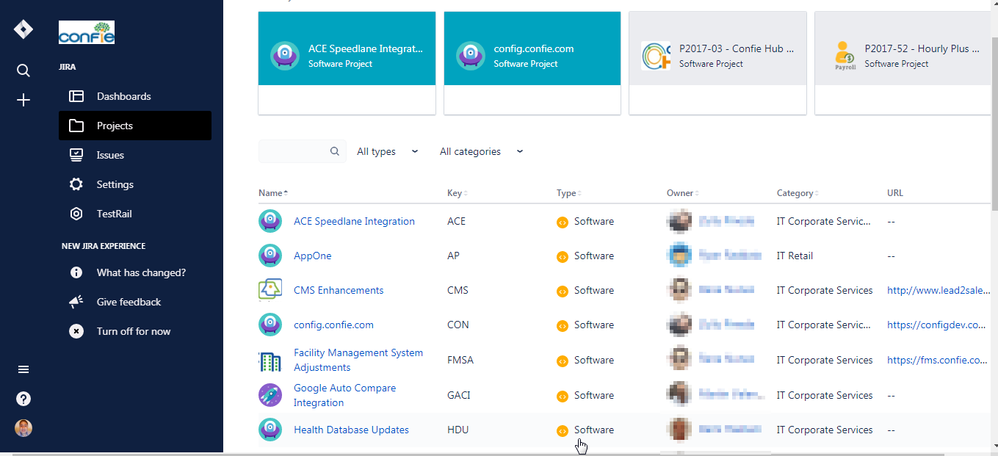Image resolution: width=998 pixels, height=456 pixels.
Task: Sort by the Owner column header
Action: coord(682,193)
